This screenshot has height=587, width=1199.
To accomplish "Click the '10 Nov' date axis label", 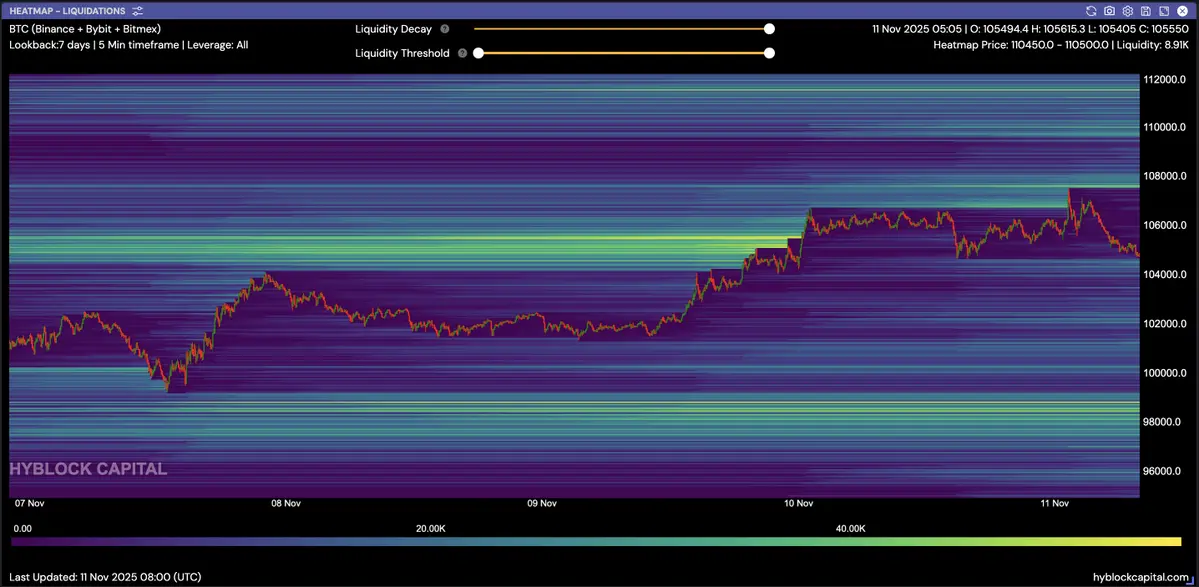I will coord(798,503).
